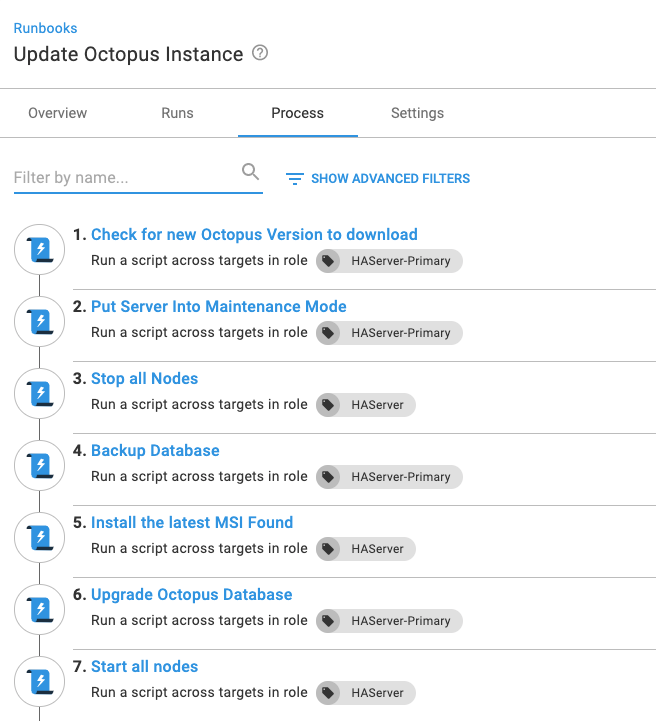Click the script icon for Start all nodes
656x721 pixels.
[x=40, y=682]
